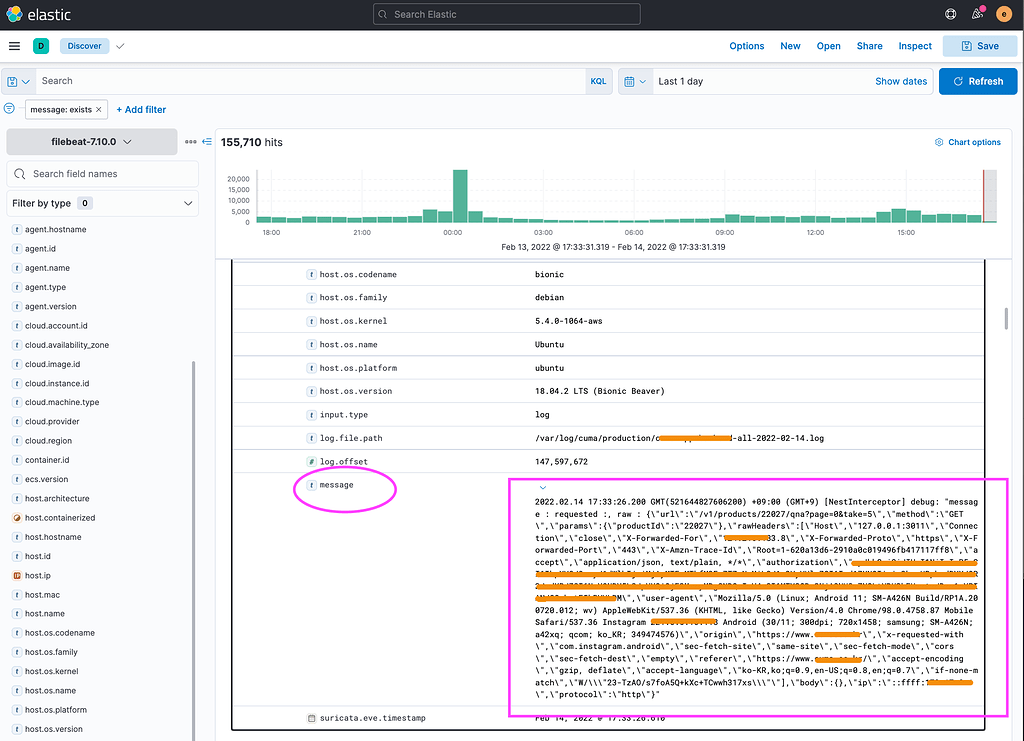1024x741 pixels.
Task: Open saved query options via disk icon
Action: [17, 80]
